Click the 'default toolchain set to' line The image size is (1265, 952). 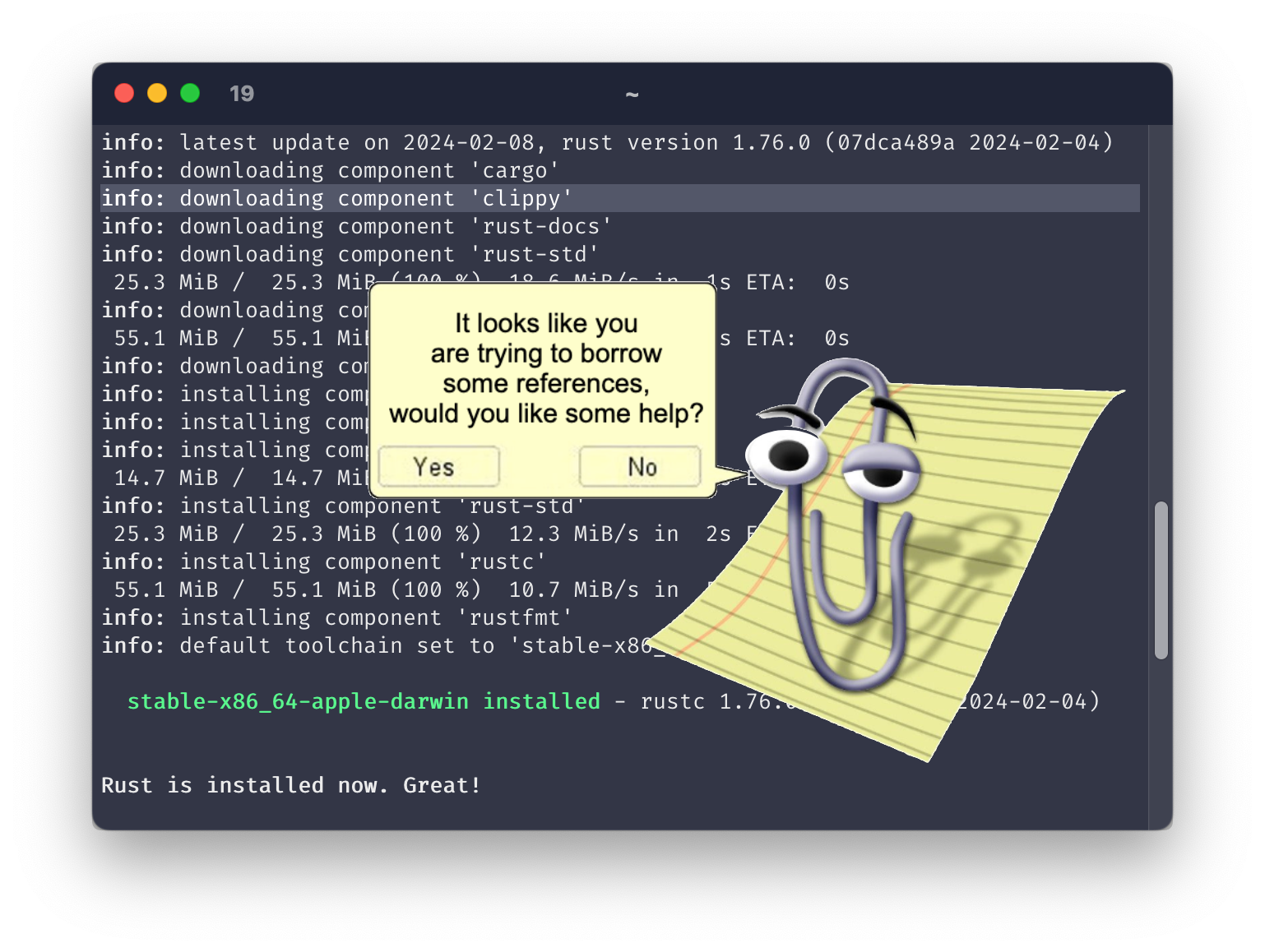pos(383,645)
